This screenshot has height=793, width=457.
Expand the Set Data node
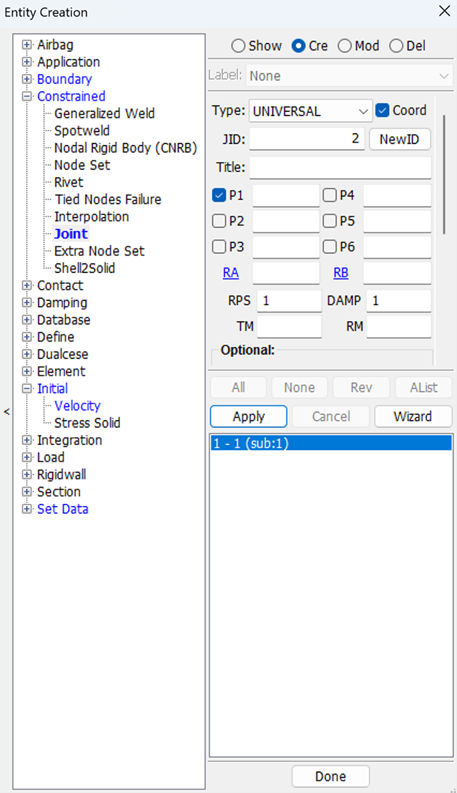pos(27,509)
